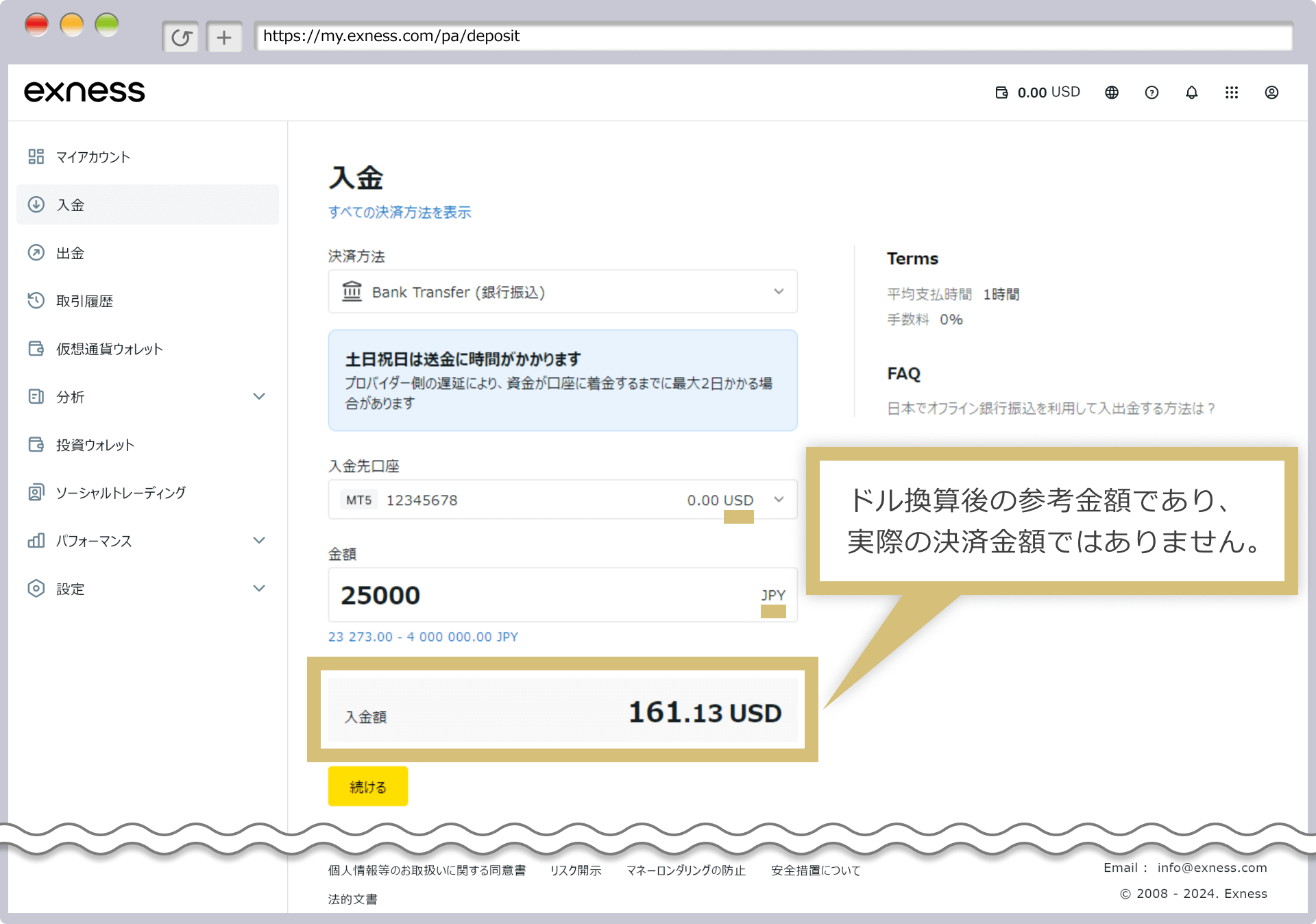Open 安全措置について footer link
1316x924 pixels.
[816, 871]
